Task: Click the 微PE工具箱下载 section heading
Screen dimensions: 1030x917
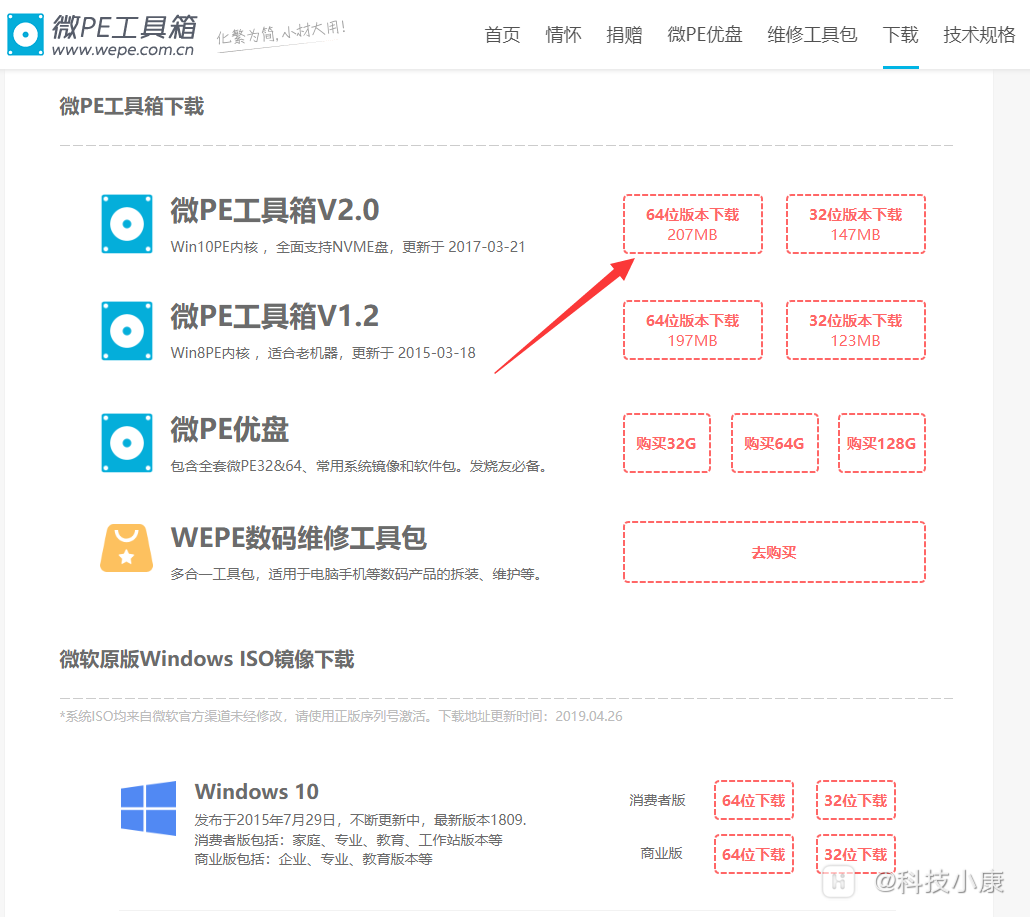Action: 131,106
